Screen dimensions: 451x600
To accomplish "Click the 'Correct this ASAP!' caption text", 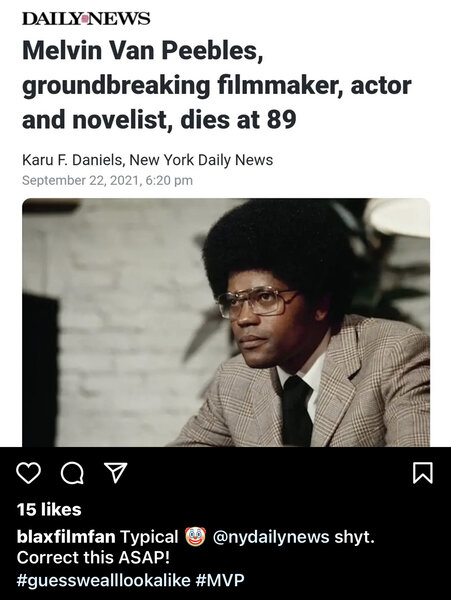I will [93, 558].
